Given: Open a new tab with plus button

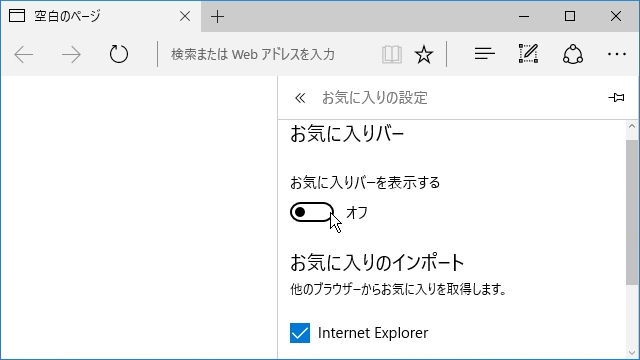Looking at the screenshot, I should click(218, 16).
